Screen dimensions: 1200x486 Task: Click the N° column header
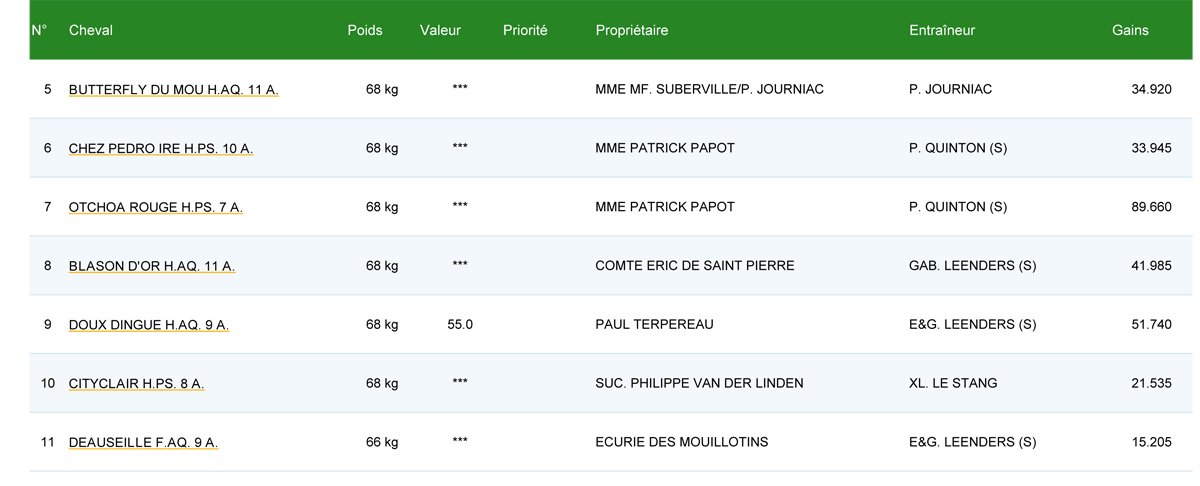(x=39, y=31)
